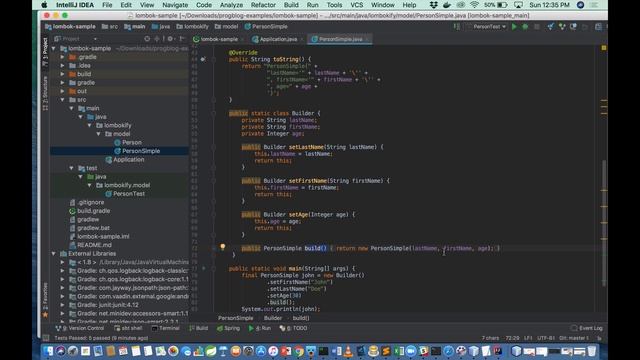Click the yellow lightbulb intention icon

(x=222, y=247)
